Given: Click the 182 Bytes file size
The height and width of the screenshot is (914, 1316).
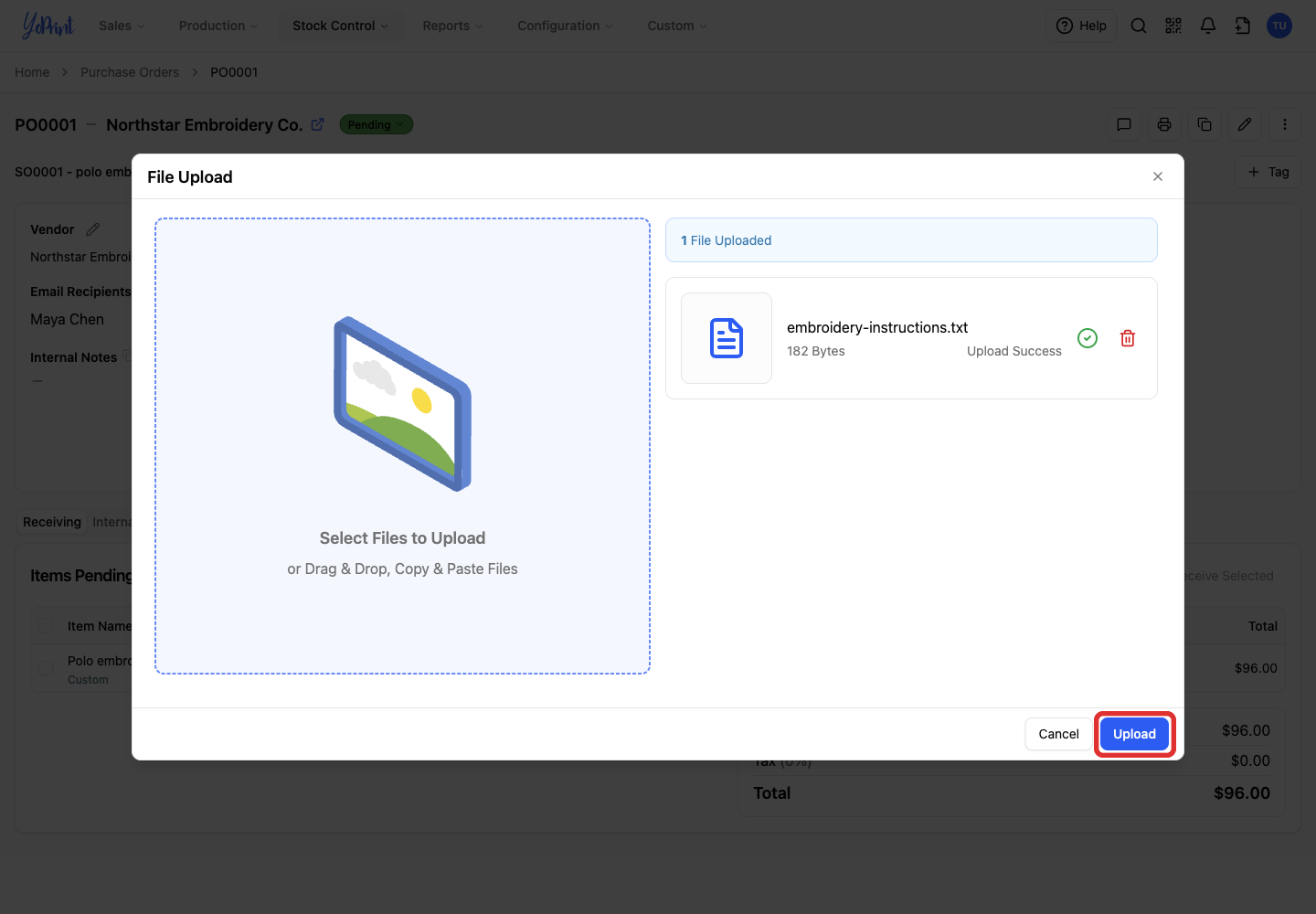Looking at the screenshot, I should tap(816, 351).
